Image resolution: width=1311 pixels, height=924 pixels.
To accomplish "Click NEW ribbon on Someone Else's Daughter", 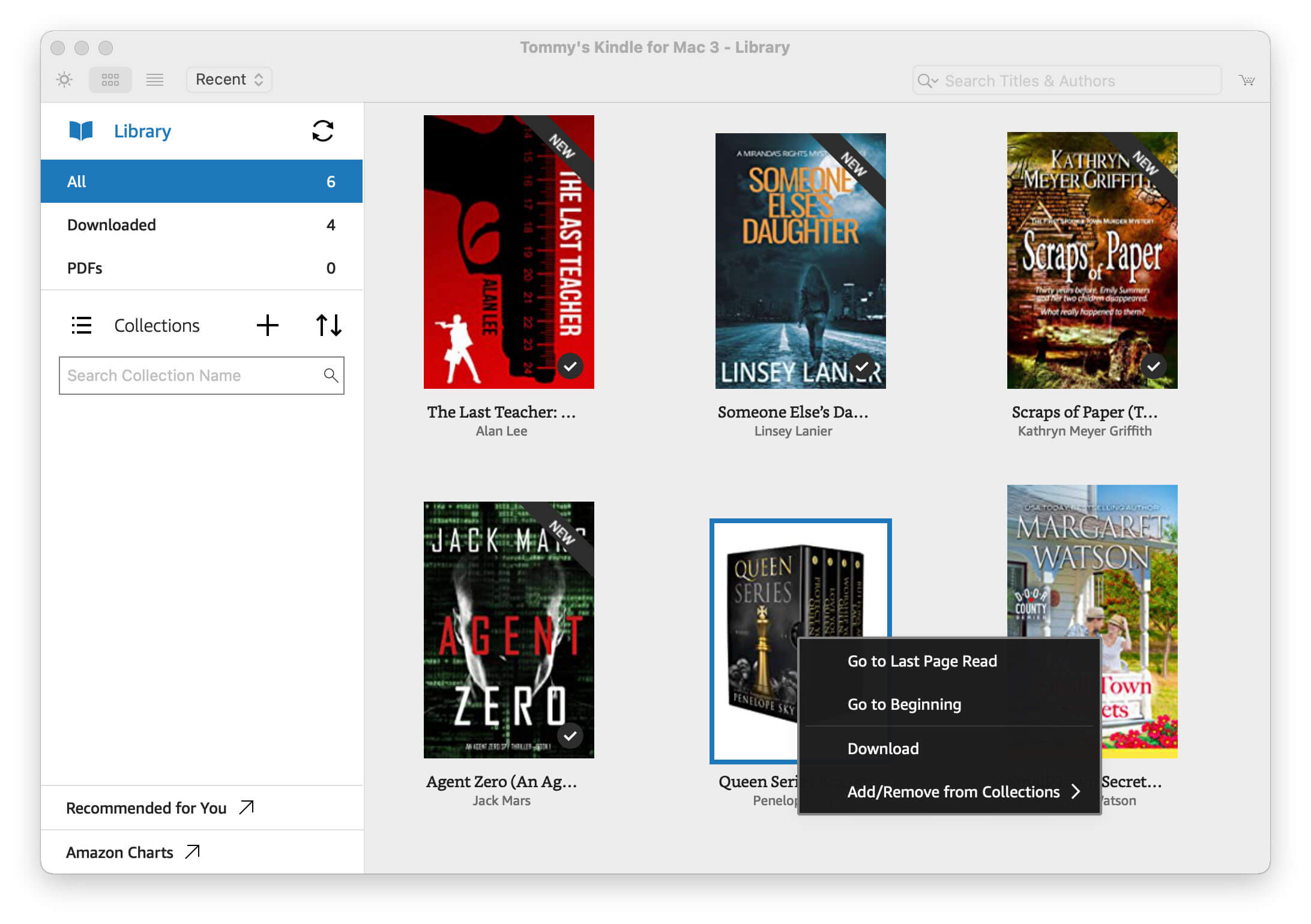I will pyautogui.click(x=853, y=164).
